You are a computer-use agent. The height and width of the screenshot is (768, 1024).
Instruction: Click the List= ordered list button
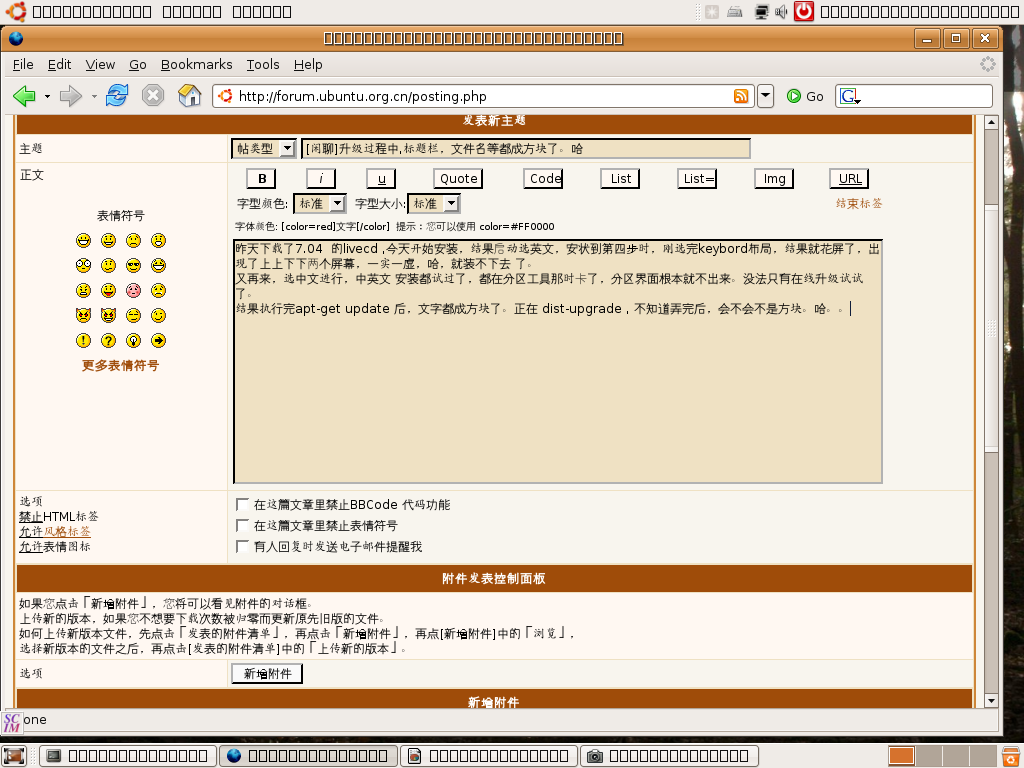(x=697, y=179)
